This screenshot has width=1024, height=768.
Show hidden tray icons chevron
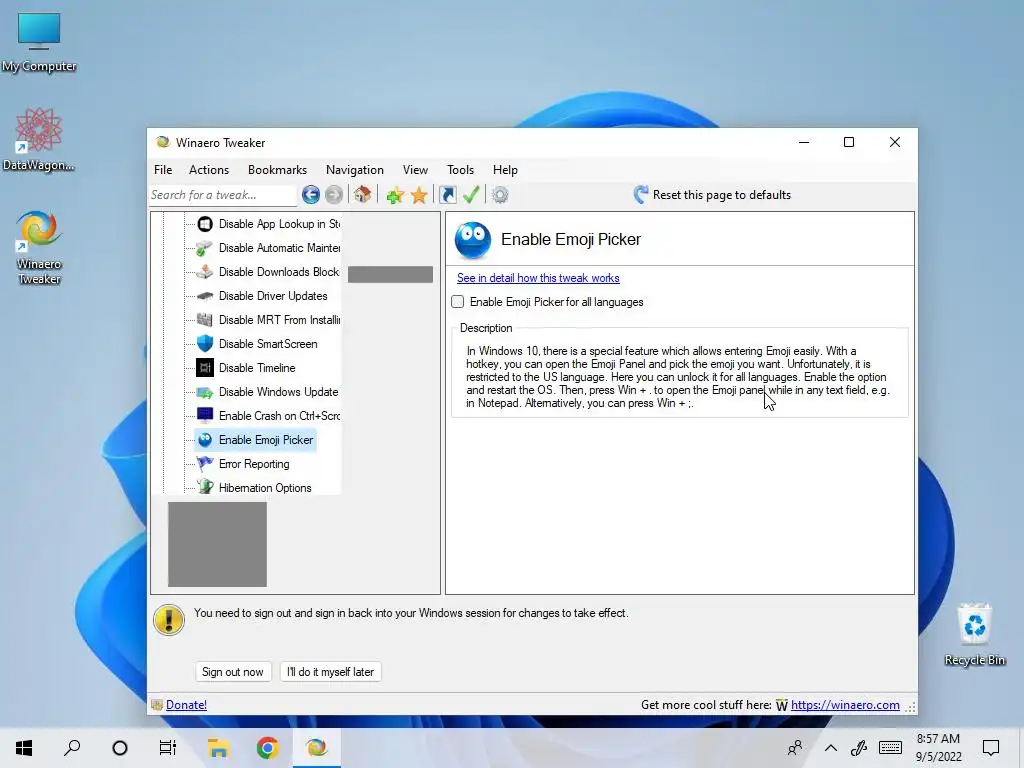(x=831, y=748)
